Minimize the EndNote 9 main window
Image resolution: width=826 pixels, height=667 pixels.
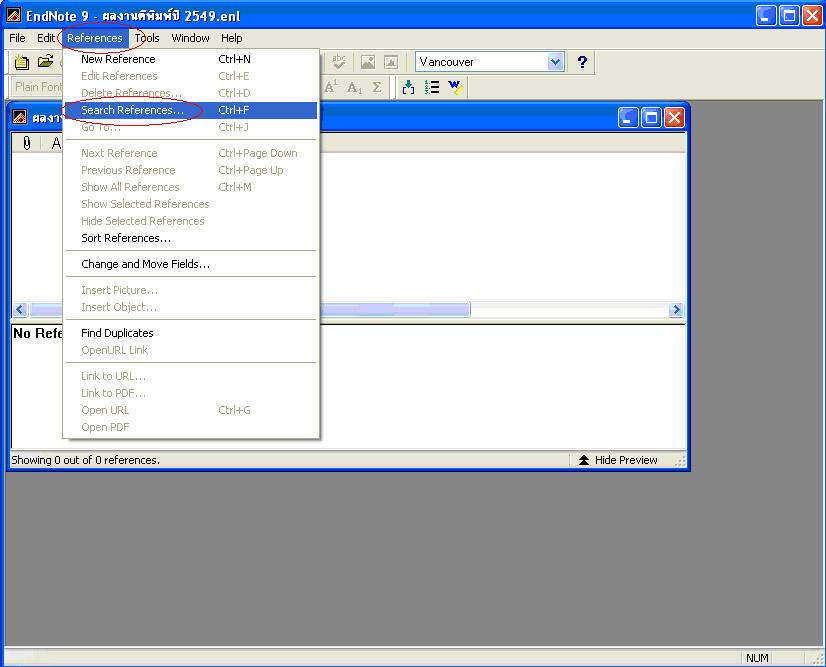(766, 15)
